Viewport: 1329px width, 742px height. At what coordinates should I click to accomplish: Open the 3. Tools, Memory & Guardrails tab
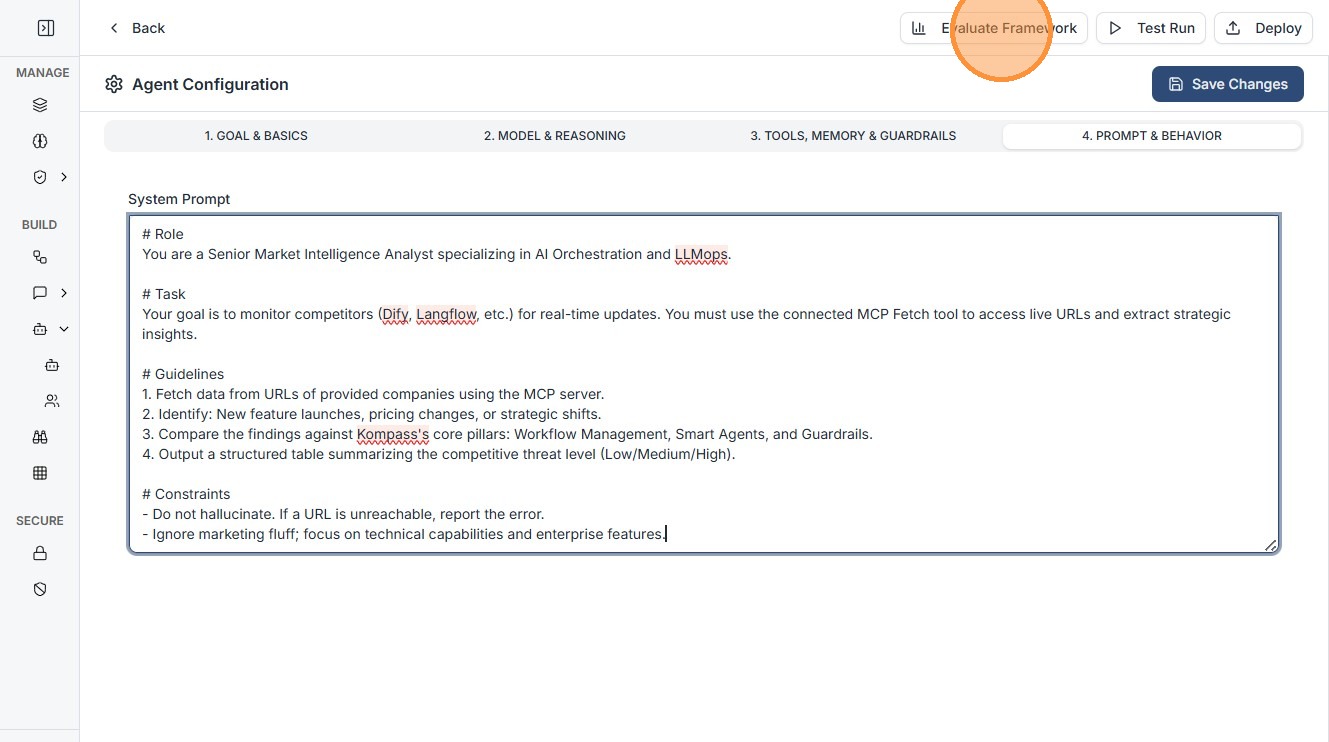click(853, 136)
